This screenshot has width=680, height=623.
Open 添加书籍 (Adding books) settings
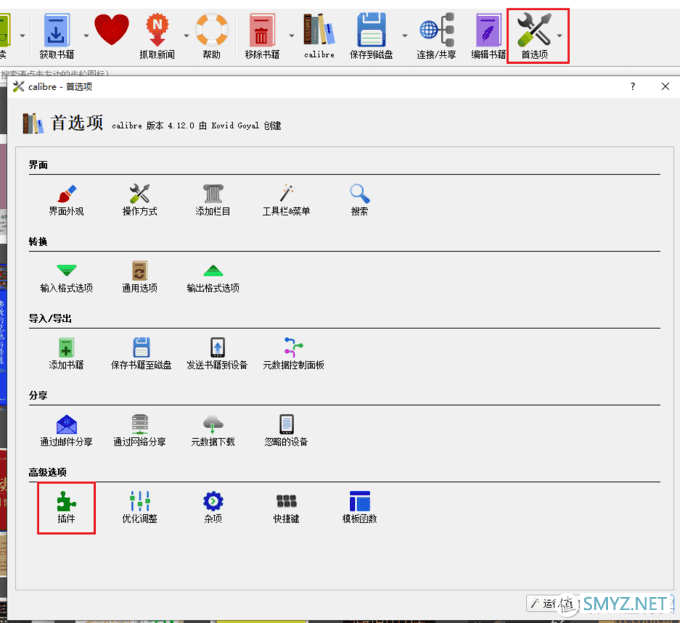pos(66,354)
